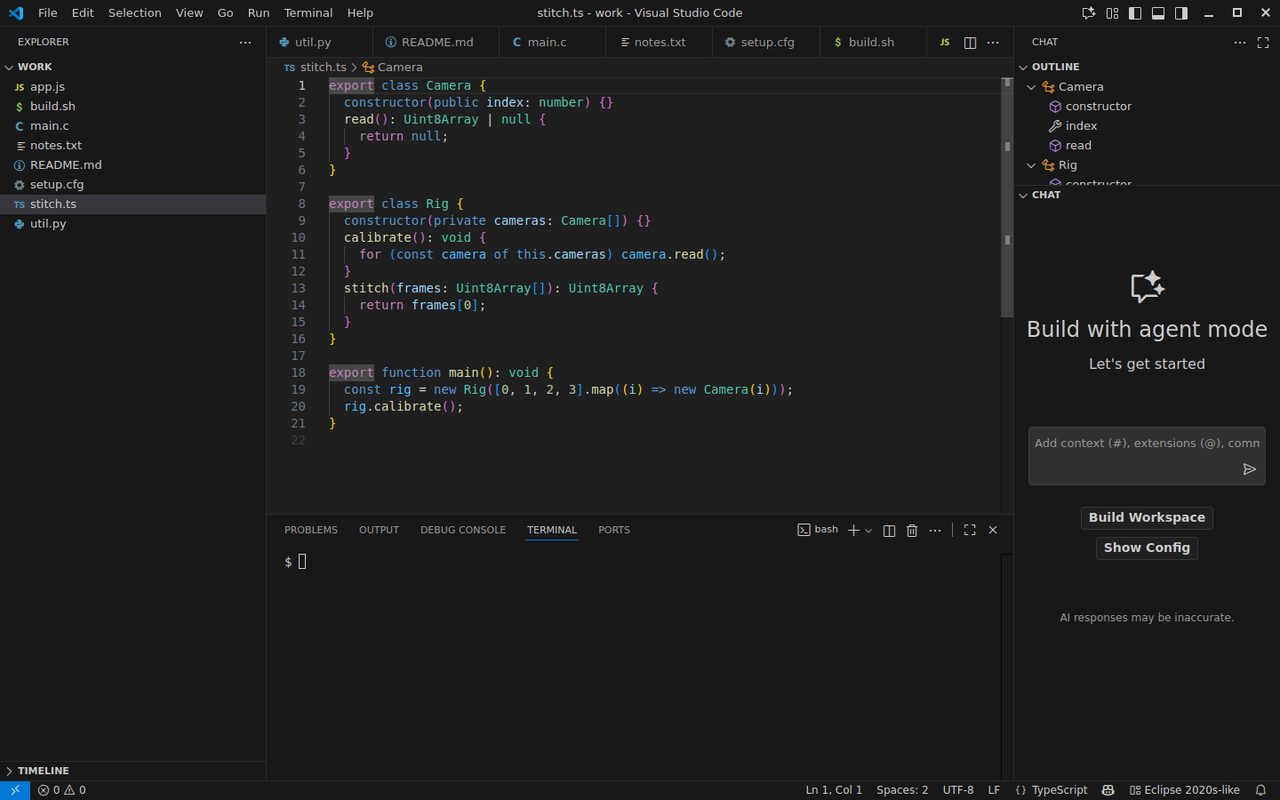Close the terminal panel
The image size is (1280, 800).
pos(993,530)
